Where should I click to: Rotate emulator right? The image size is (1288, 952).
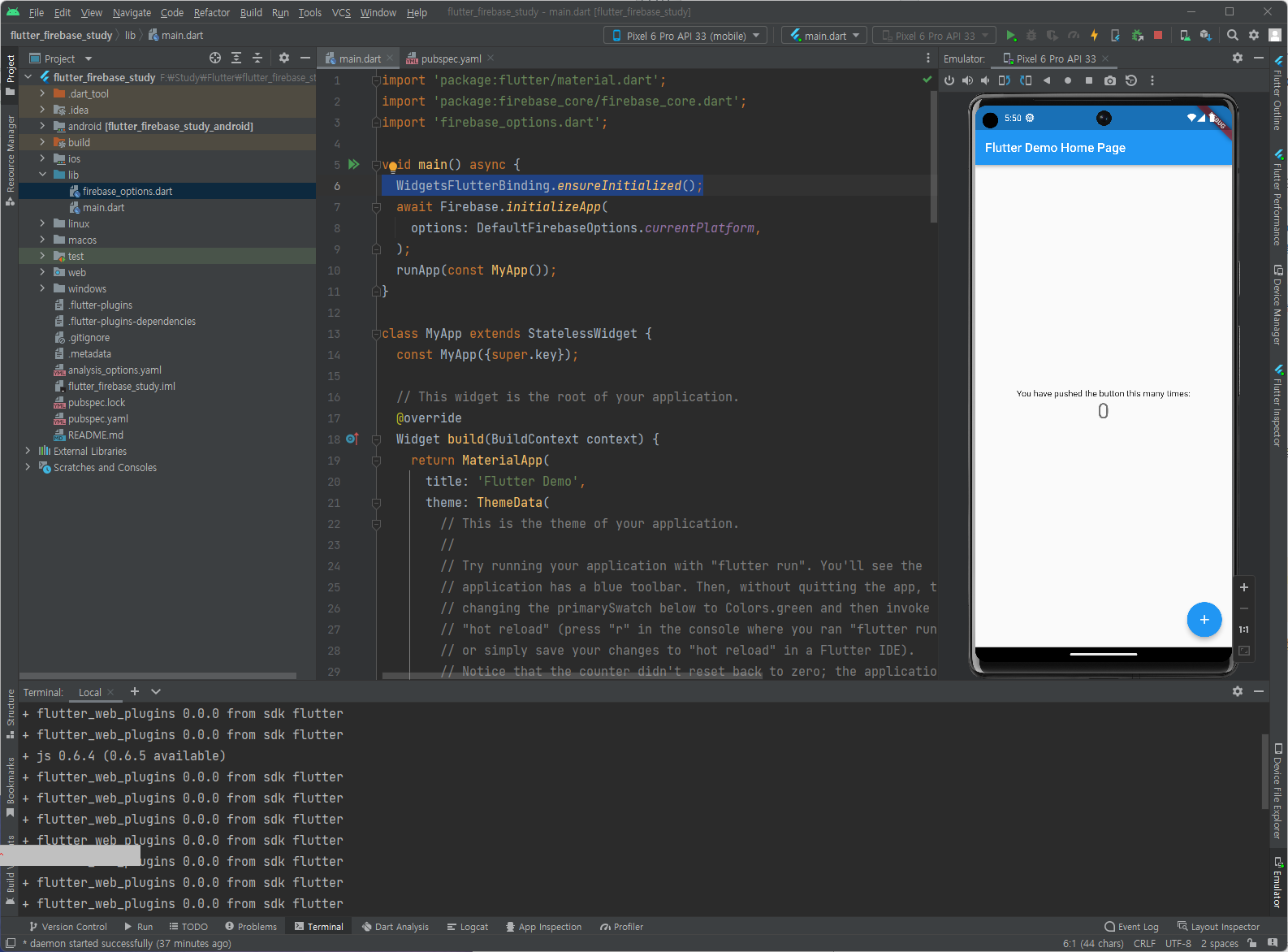click(x=1026, y=80)
